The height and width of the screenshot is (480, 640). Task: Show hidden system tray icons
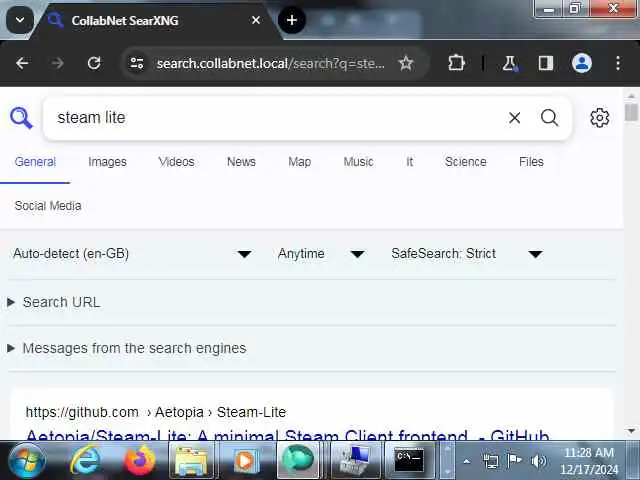(467, 461)
